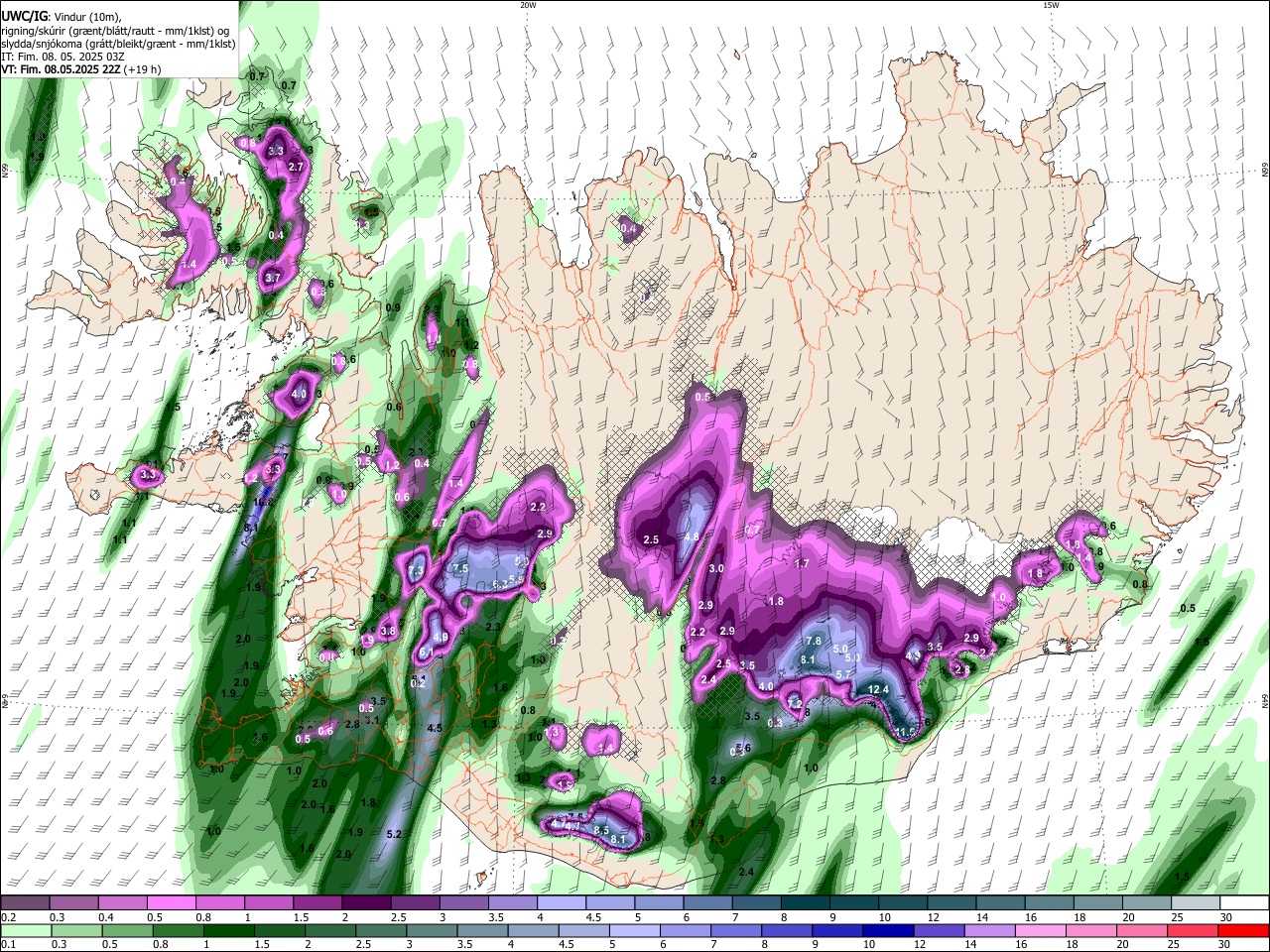Select the '2.7' value on the map
The image size is (1270, 952).
pos(295,168)
